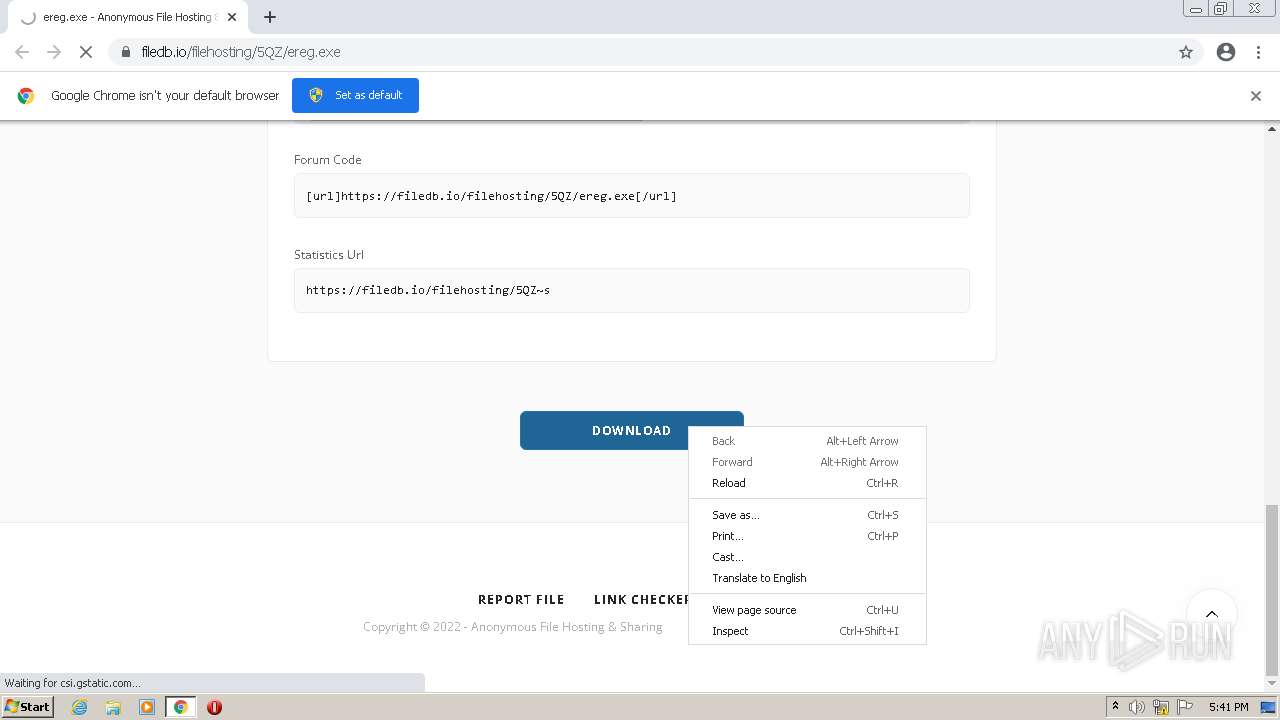Click the scrollbar up arrow

pyautogui.click(x=1272, y=129)
